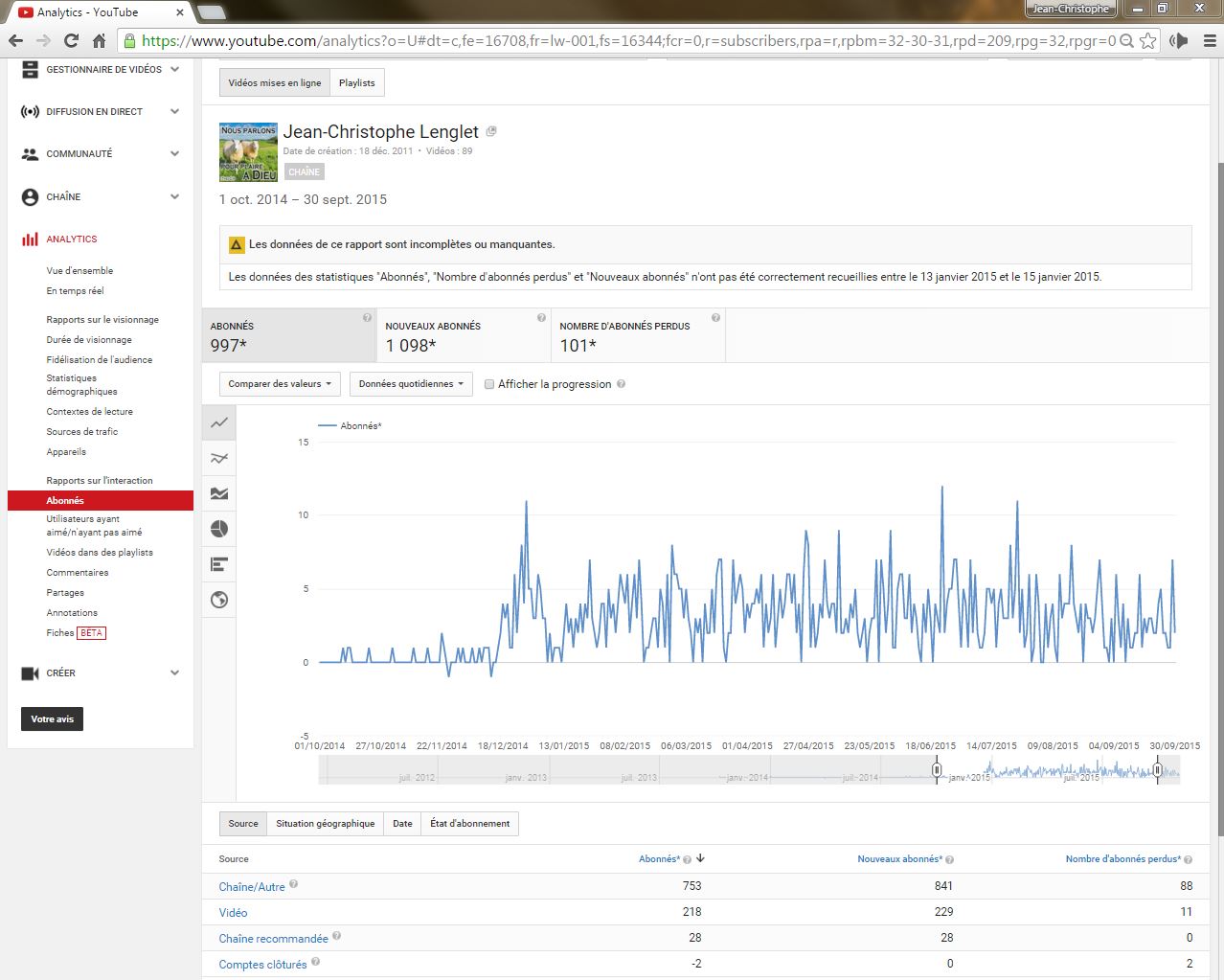
Task: Click help icon beside Chaîne/Autre row
Action: tap(293, 884)
